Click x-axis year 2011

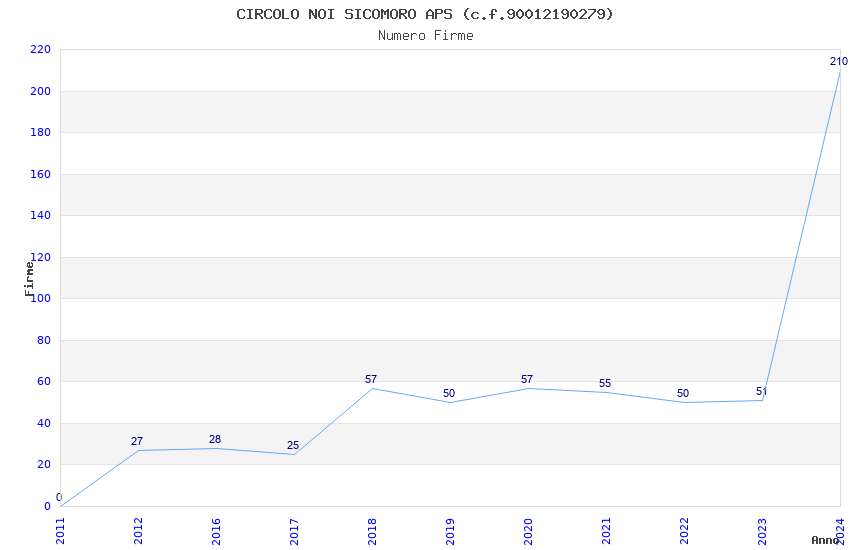point(60,531)
